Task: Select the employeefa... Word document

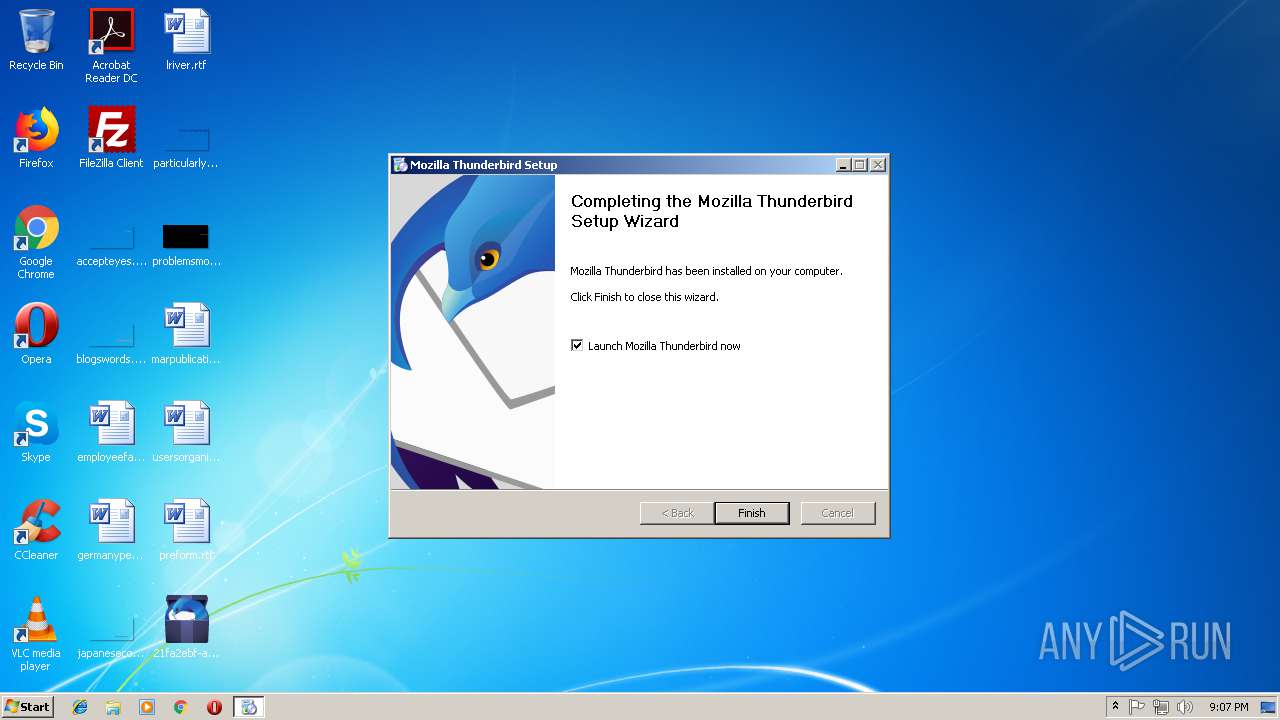Action: 111,432
